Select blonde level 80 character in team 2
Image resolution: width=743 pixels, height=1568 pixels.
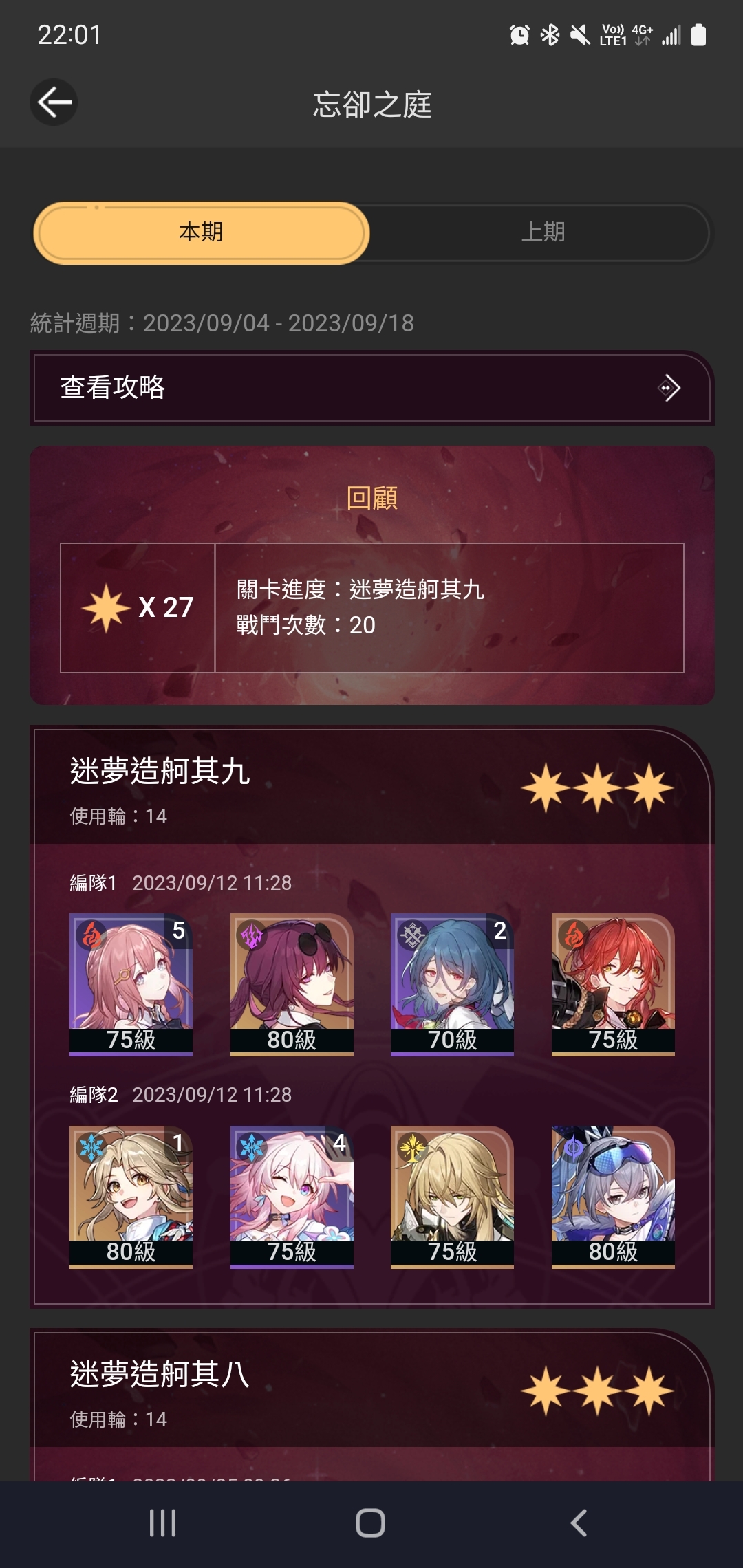(x=131, y=1197)
